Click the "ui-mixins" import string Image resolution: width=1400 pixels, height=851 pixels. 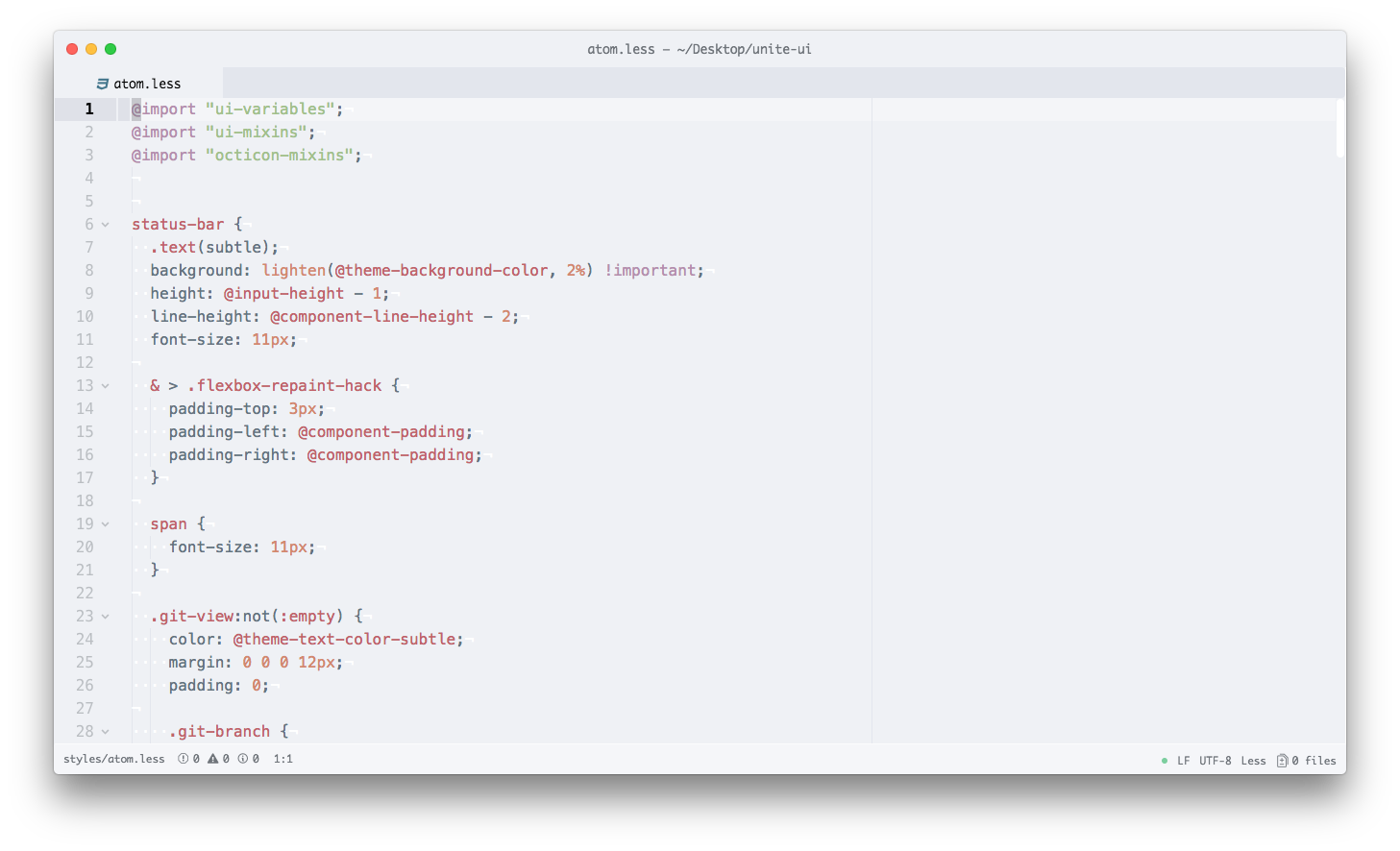point(257,133)
